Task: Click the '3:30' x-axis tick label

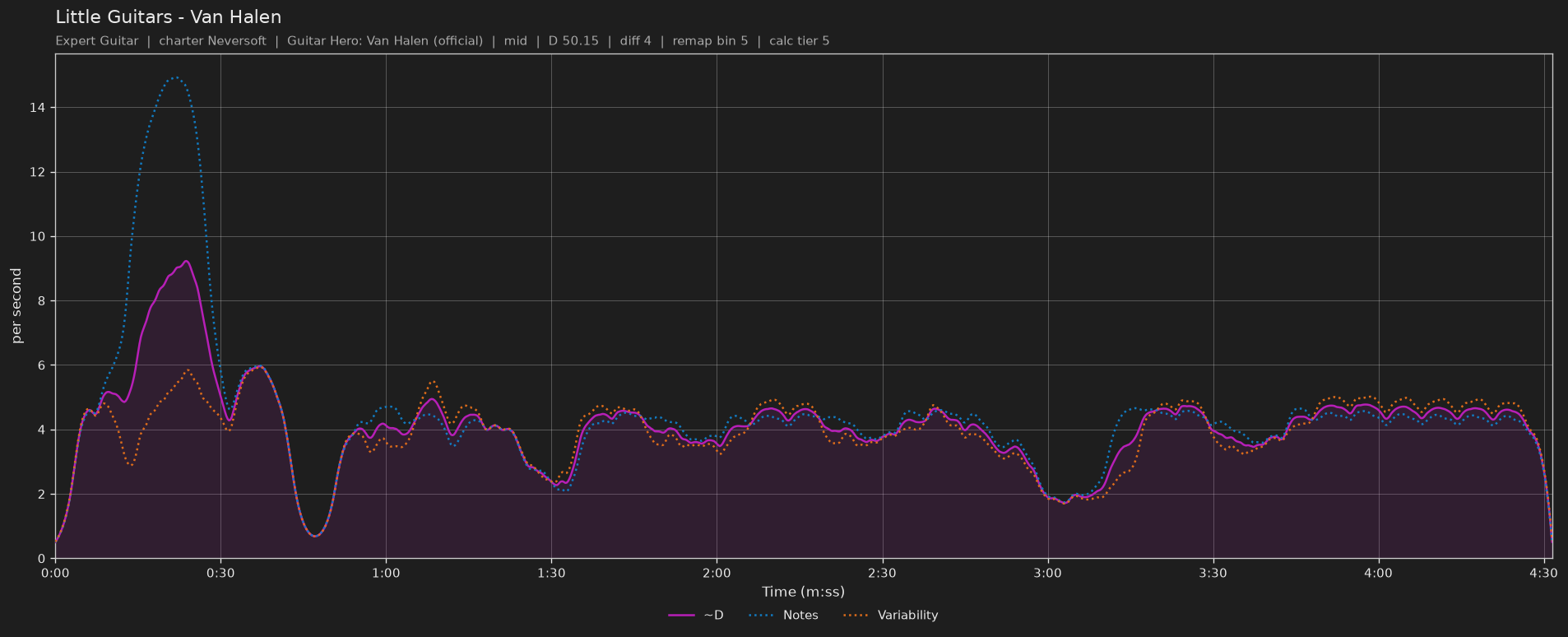Action: [x=1213, y=573]
